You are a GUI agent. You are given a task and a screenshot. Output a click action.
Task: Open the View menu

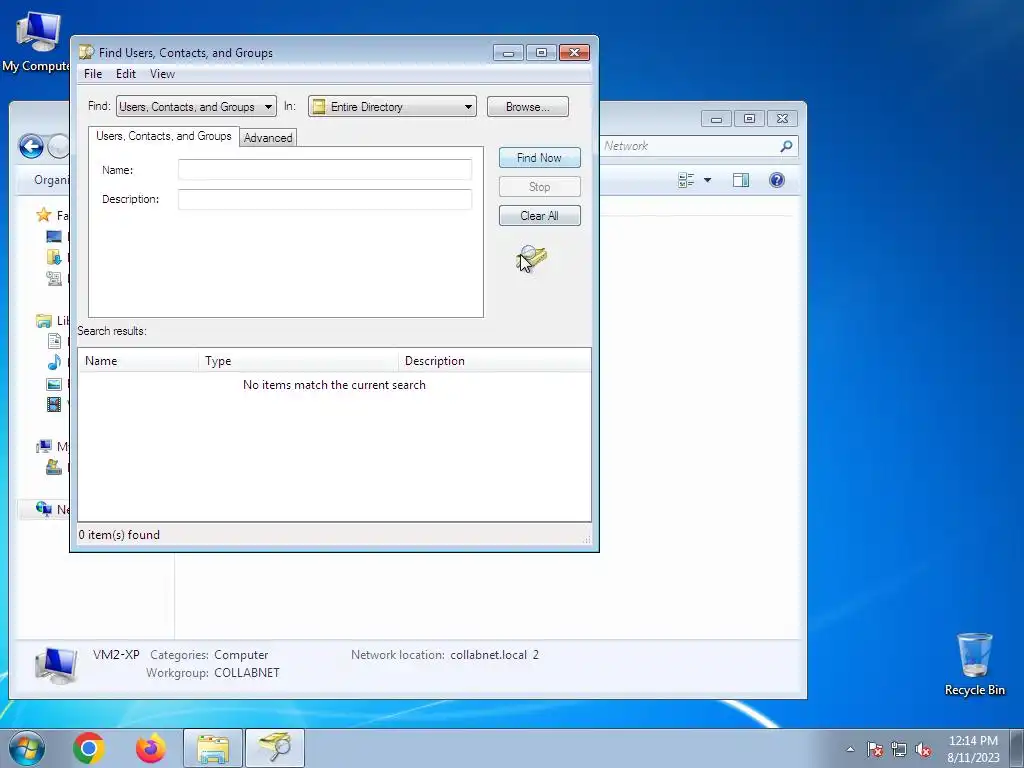tap(163, 74)
